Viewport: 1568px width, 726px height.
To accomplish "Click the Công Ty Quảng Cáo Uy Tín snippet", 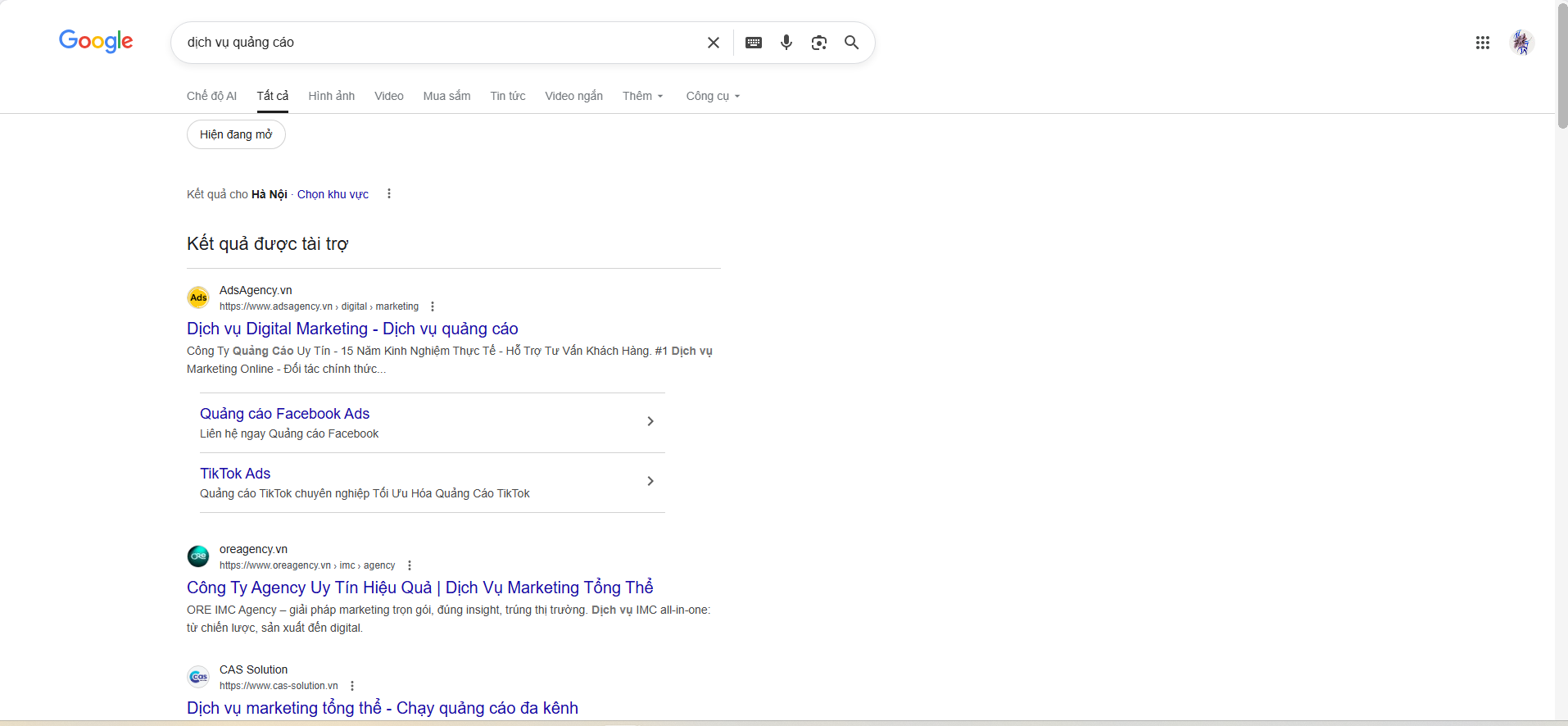I will [450, 360].
